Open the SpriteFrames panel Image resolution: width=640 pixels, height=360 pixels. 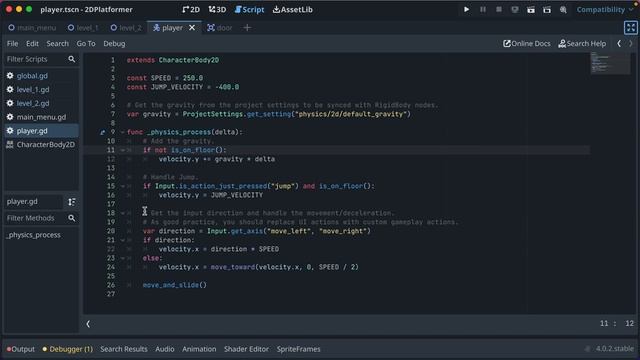[x=298, y=349]
